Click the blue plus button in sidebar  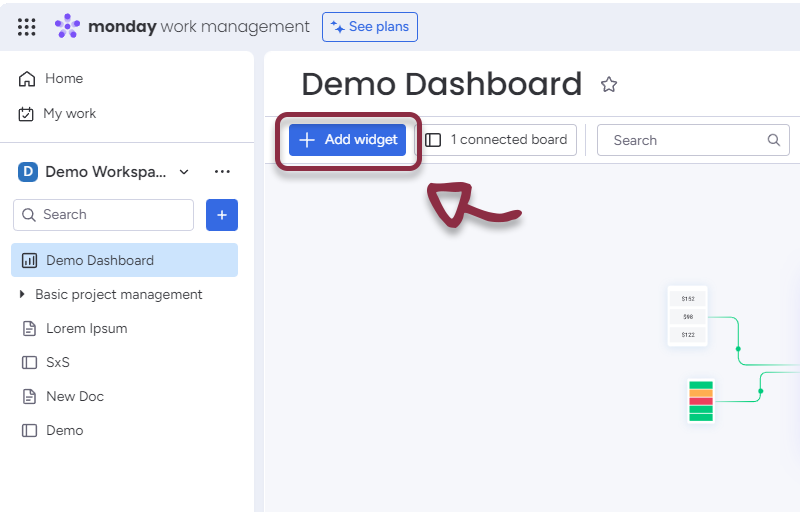[222, 215]
